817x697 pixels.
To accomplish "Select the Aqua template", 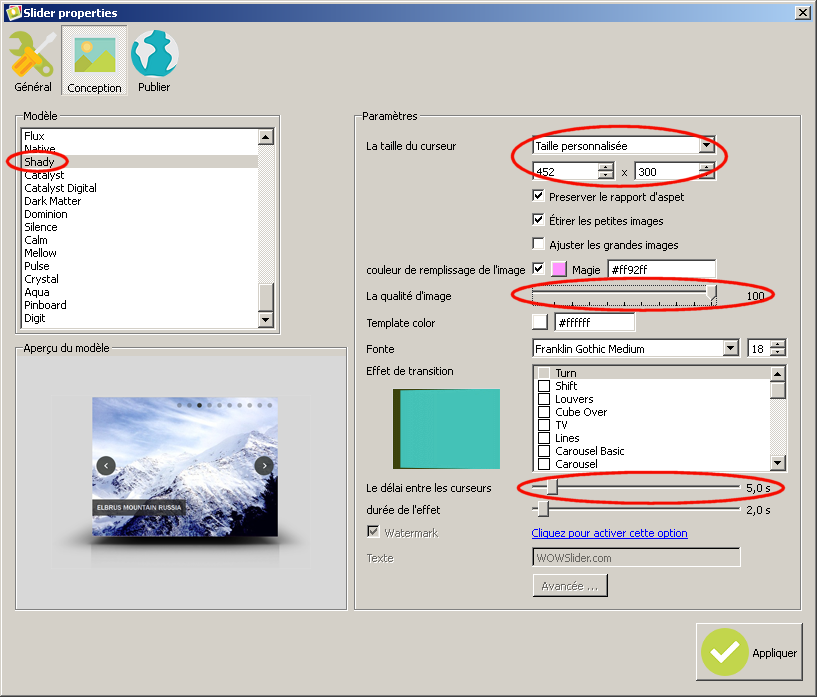I will [x=139, y=292].
